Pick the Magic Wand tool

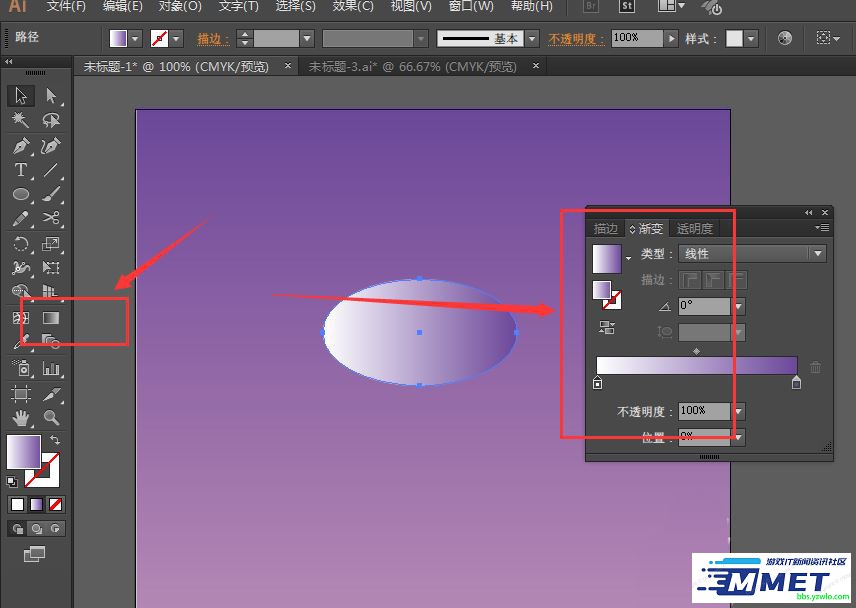(21, 120)
